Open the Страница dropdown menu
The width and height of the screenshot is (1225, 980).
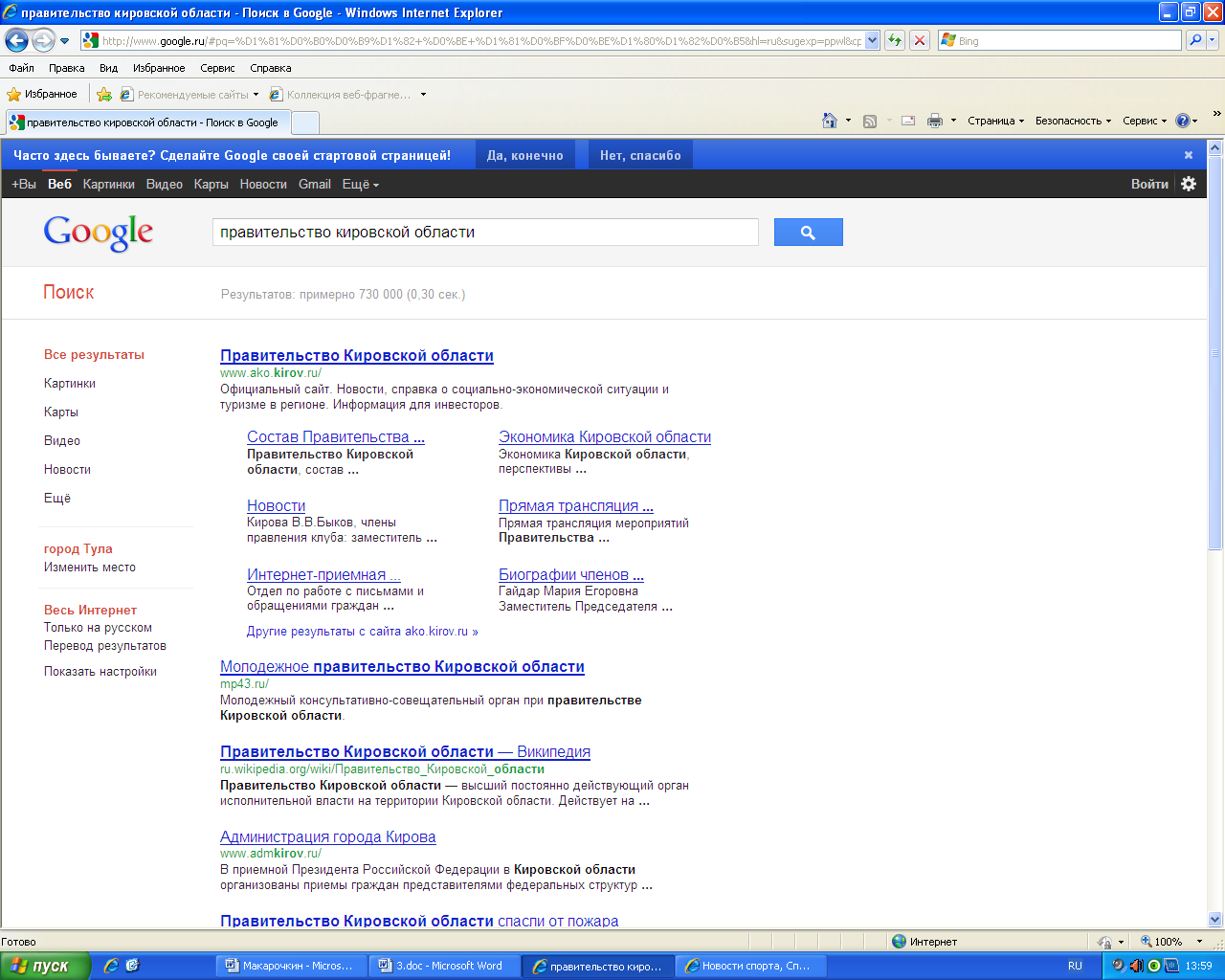tap(995, 121)
